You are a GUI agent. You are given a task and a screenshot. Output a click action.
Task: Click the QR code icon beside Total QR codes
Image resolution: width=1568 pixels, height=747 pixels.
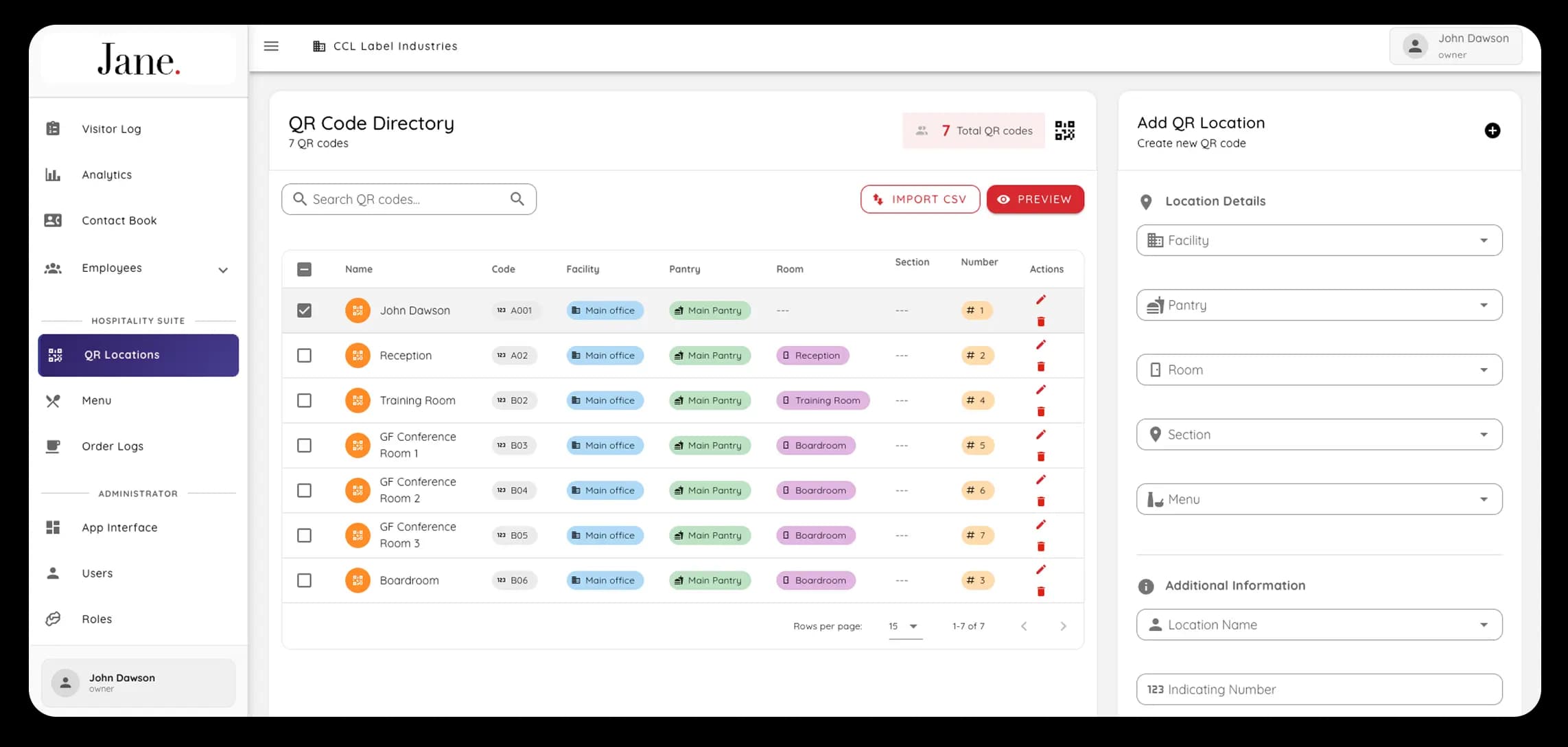(x=1064, y=130)
